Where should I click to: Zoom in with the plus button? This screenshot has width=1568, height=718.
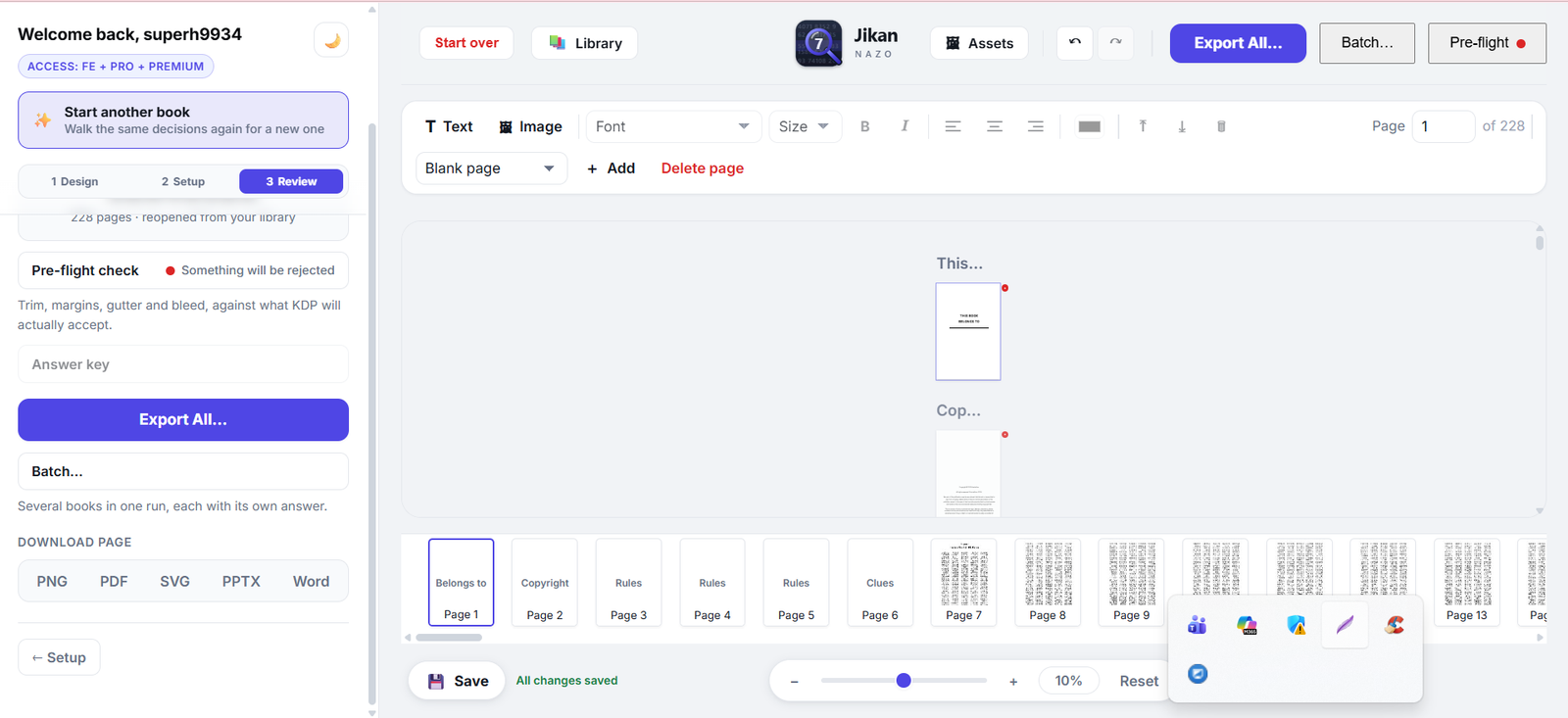click(1013, 681)
